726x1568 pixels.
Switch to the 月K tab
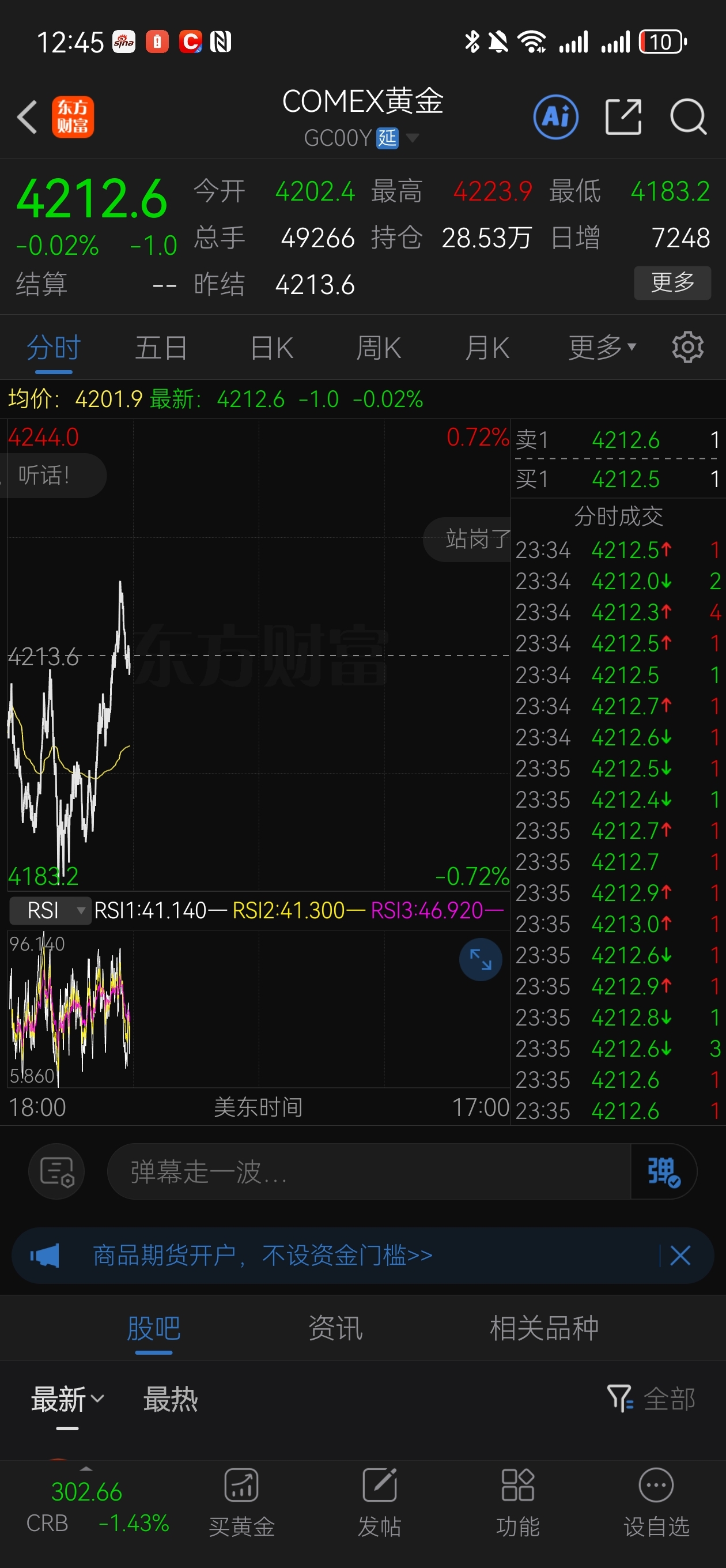coord(487,348)
